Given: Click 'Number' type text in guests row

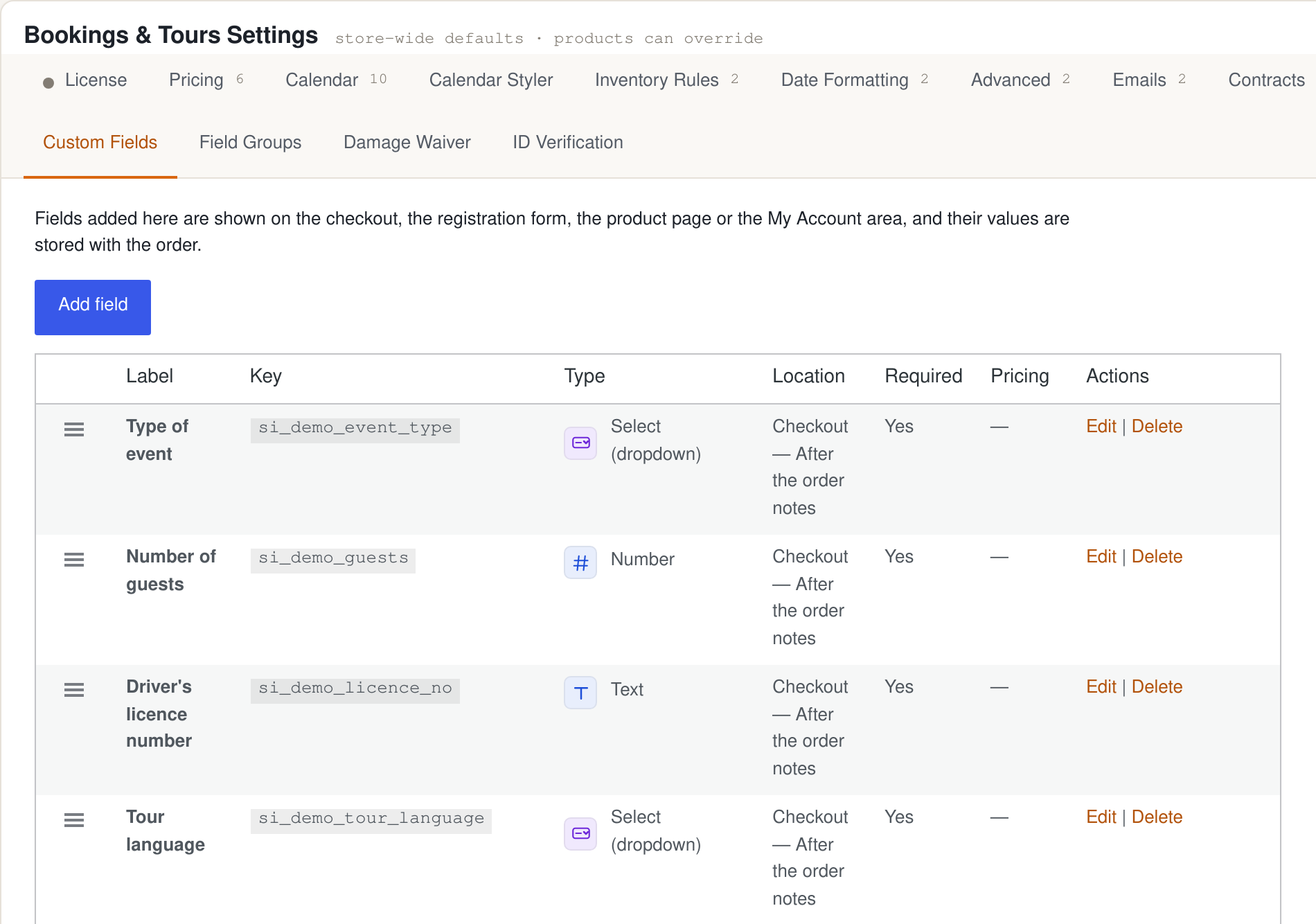Looking at the screenshot, I should [642, 560].
